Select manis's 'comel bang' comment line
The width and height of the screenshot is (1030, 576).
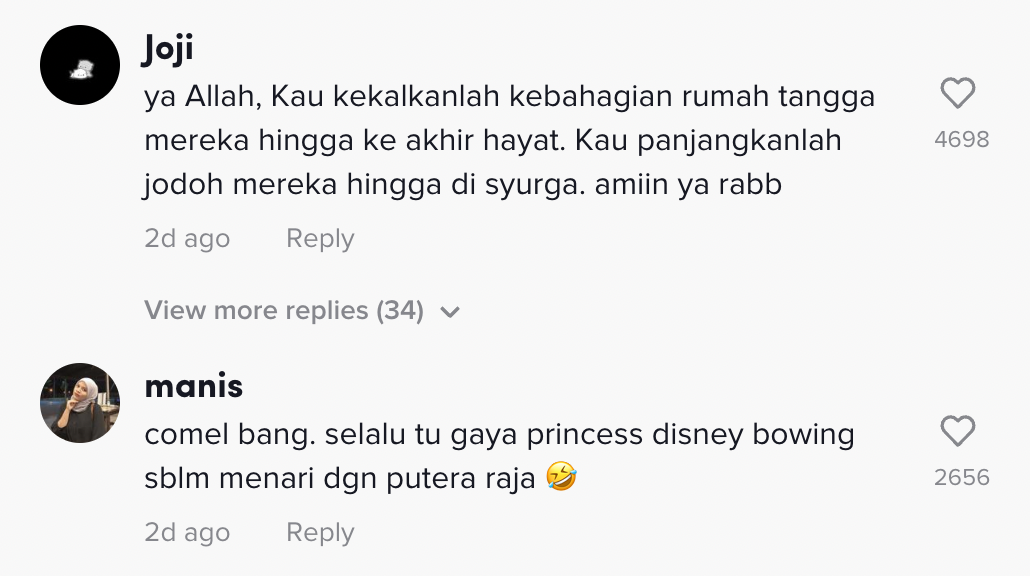tap(499, 435)
